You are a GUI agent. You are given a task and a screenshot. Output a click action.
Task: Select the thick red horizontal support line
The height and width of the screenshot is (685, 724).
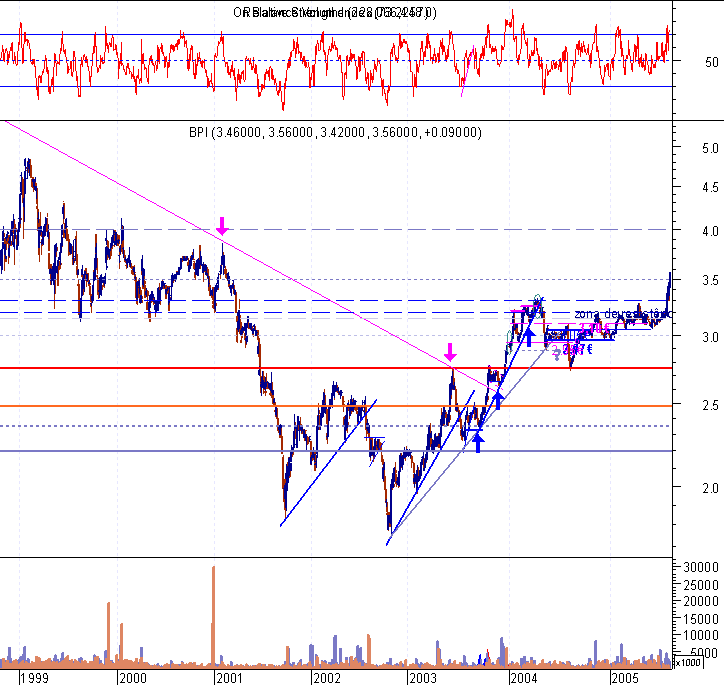pyautogui.click(x=336, y=368)
